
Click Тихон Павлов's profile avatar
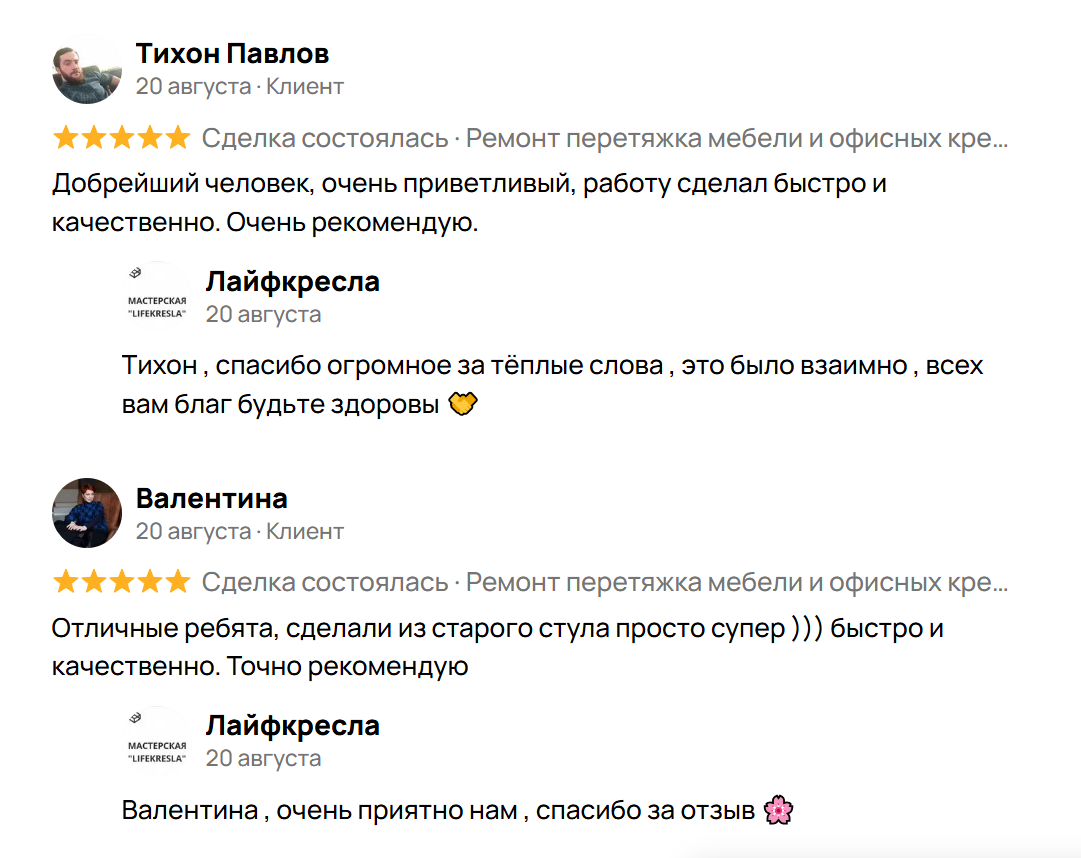click(x=86, y=69)
